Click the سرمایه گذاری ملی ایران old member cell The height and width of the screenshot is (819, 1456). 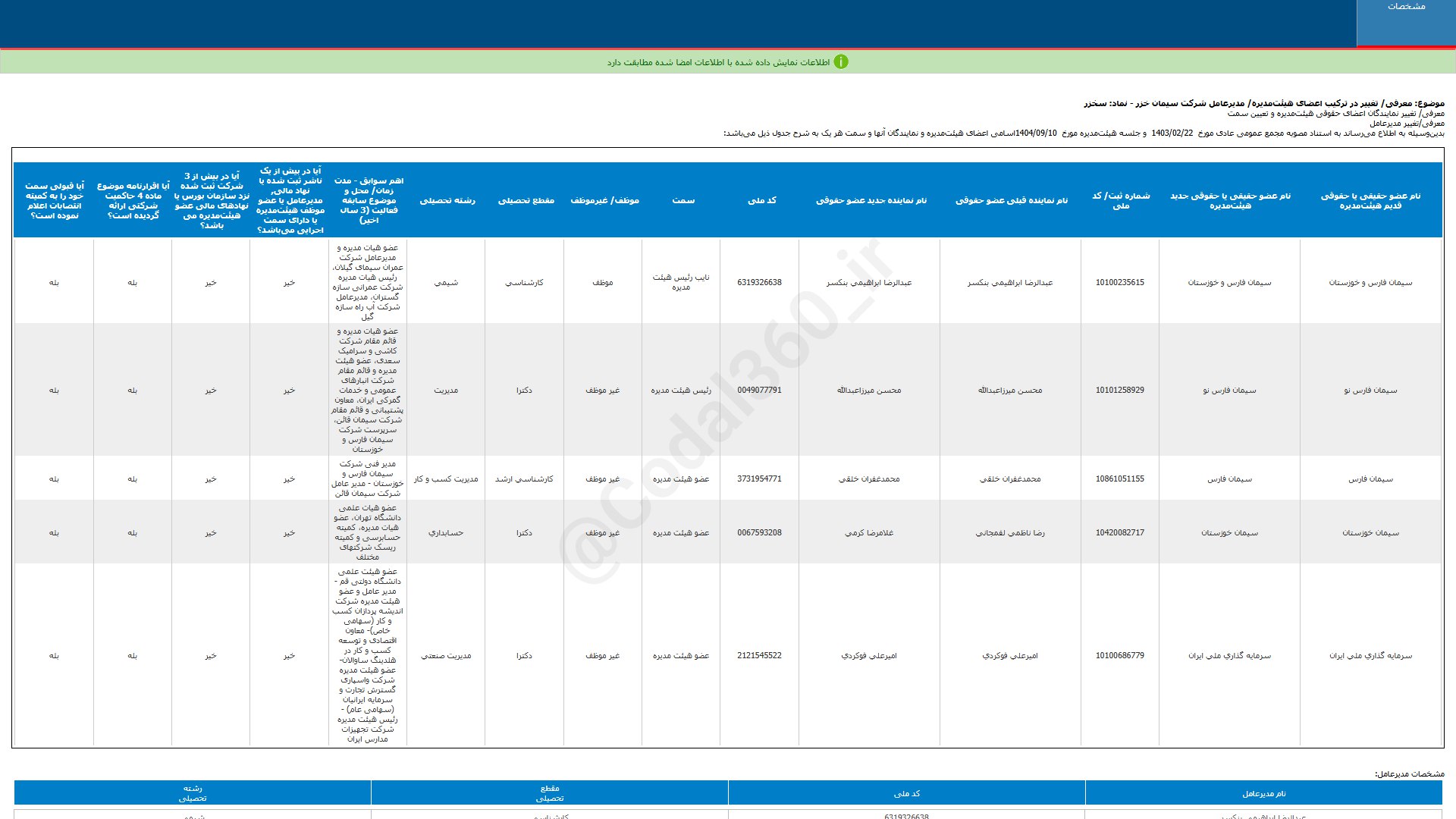[x=1370, y=655]
